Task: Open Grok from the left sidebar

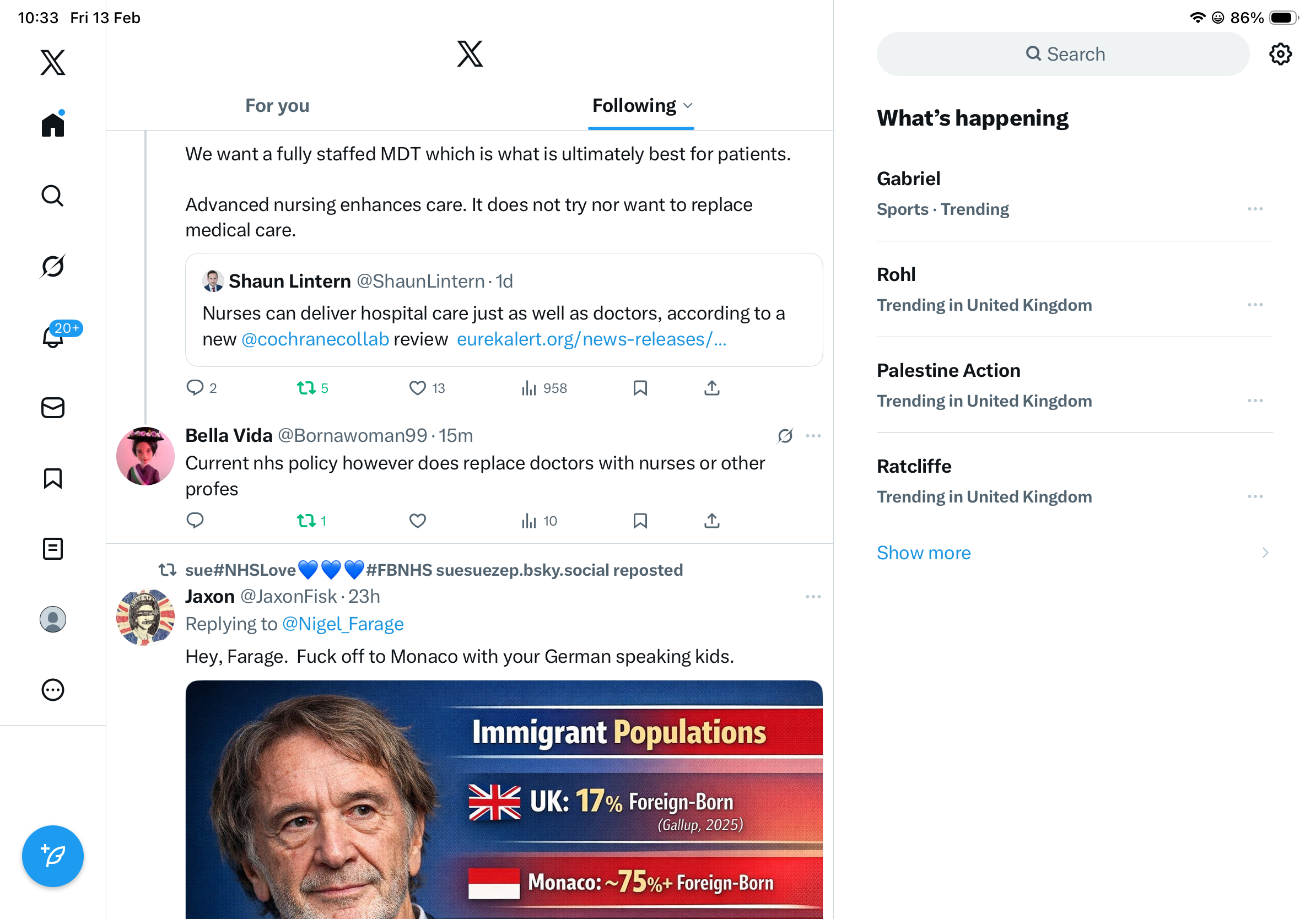Action: click(x=53, y=267)
